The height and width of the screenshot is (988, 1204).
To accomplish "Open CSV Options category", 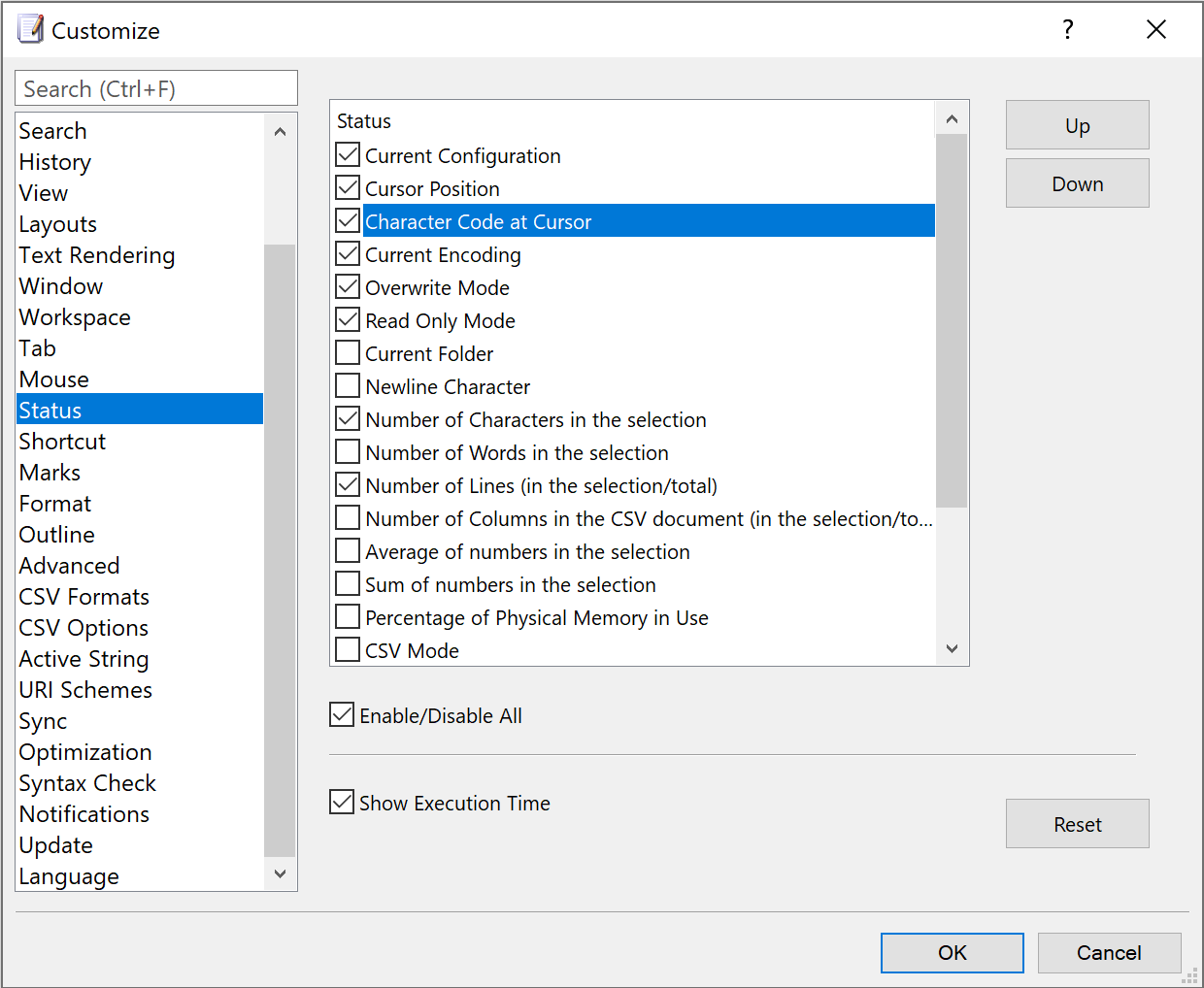I will tap(140, 628).
